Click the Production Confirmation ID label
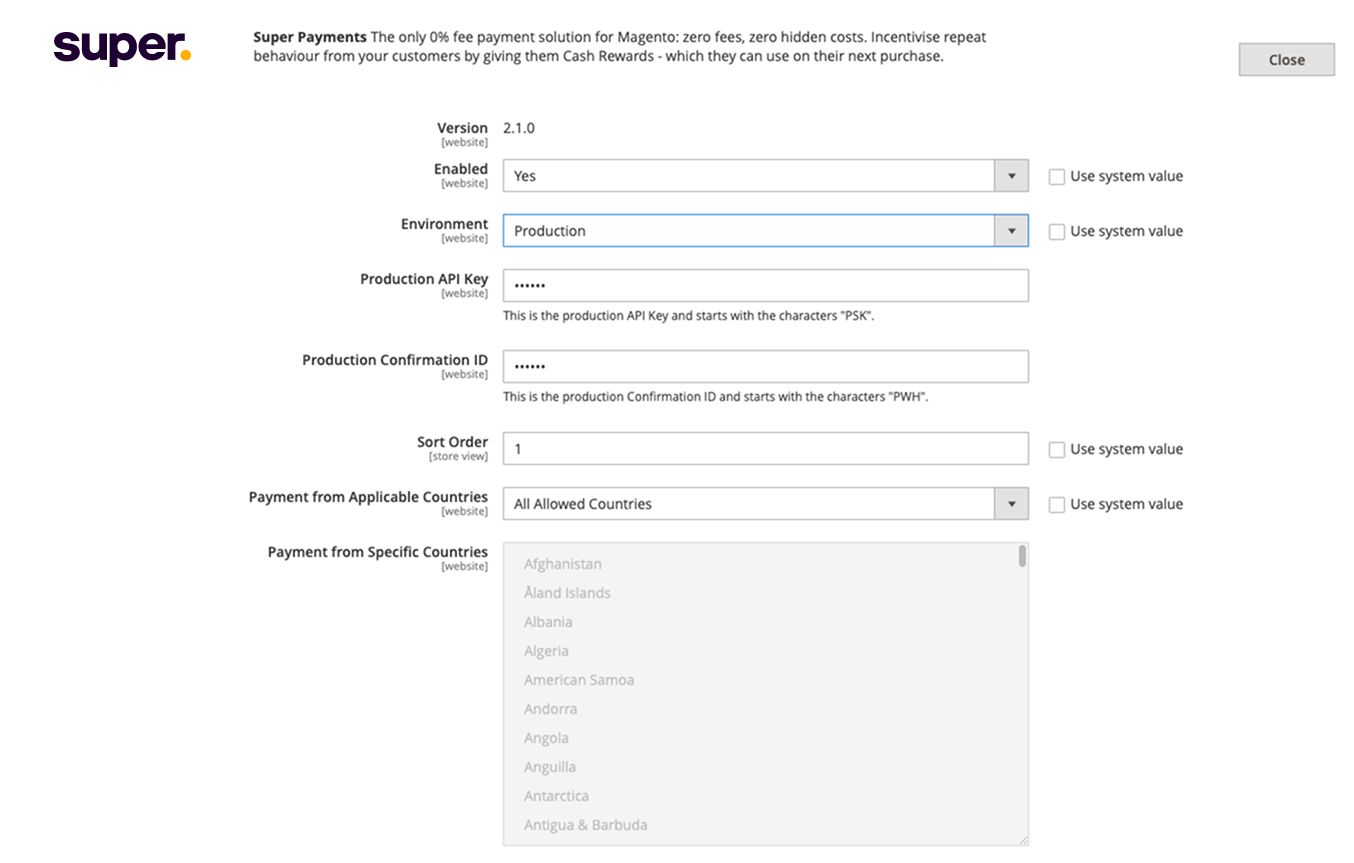 coord(395,360)
